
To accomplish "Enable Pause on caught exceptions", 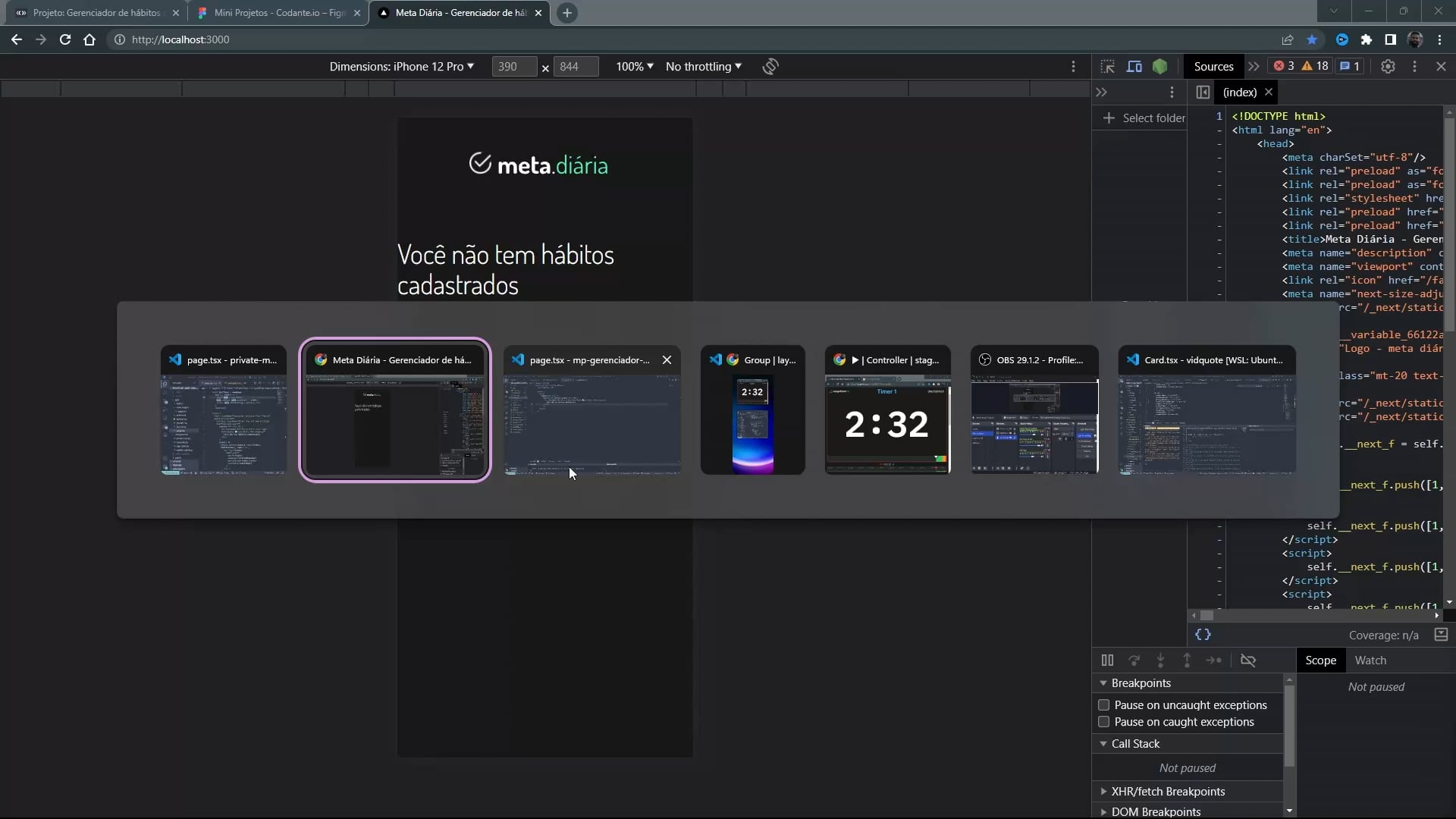I will tap(1104, 722).
